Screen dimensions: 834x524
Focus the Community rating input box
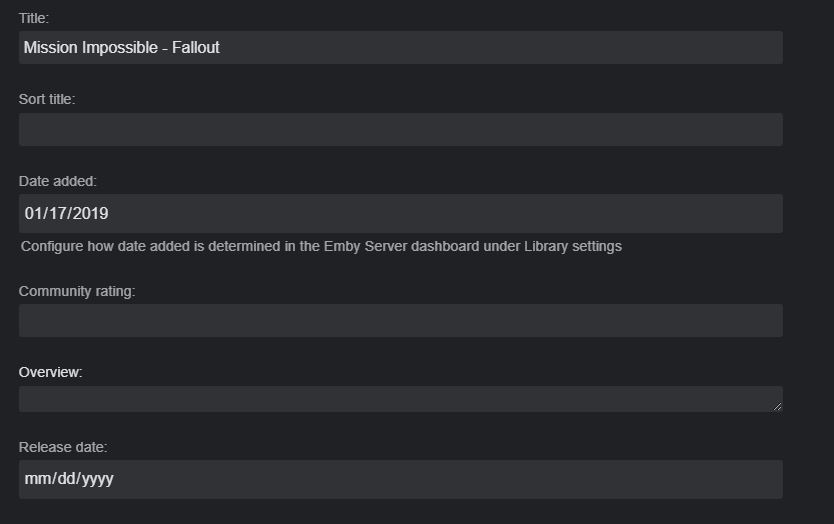pyautogui.click(x=400, y=320)
